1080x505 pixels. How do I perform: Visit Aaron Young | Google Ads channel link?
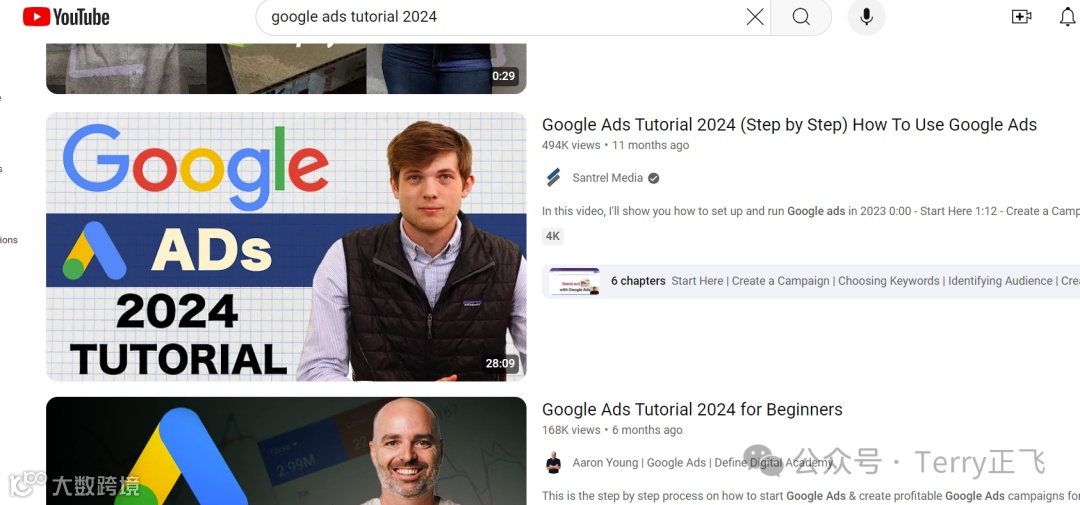point(703,463)
